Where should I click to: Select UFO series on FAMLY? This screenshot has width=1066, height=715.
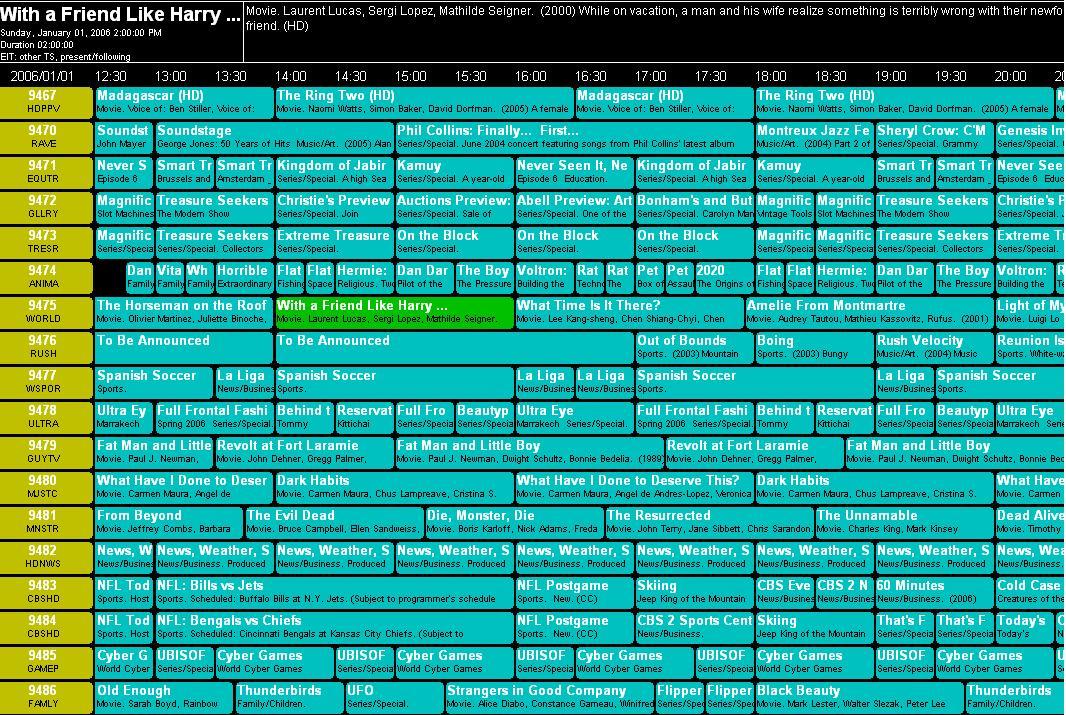(394, 697)
